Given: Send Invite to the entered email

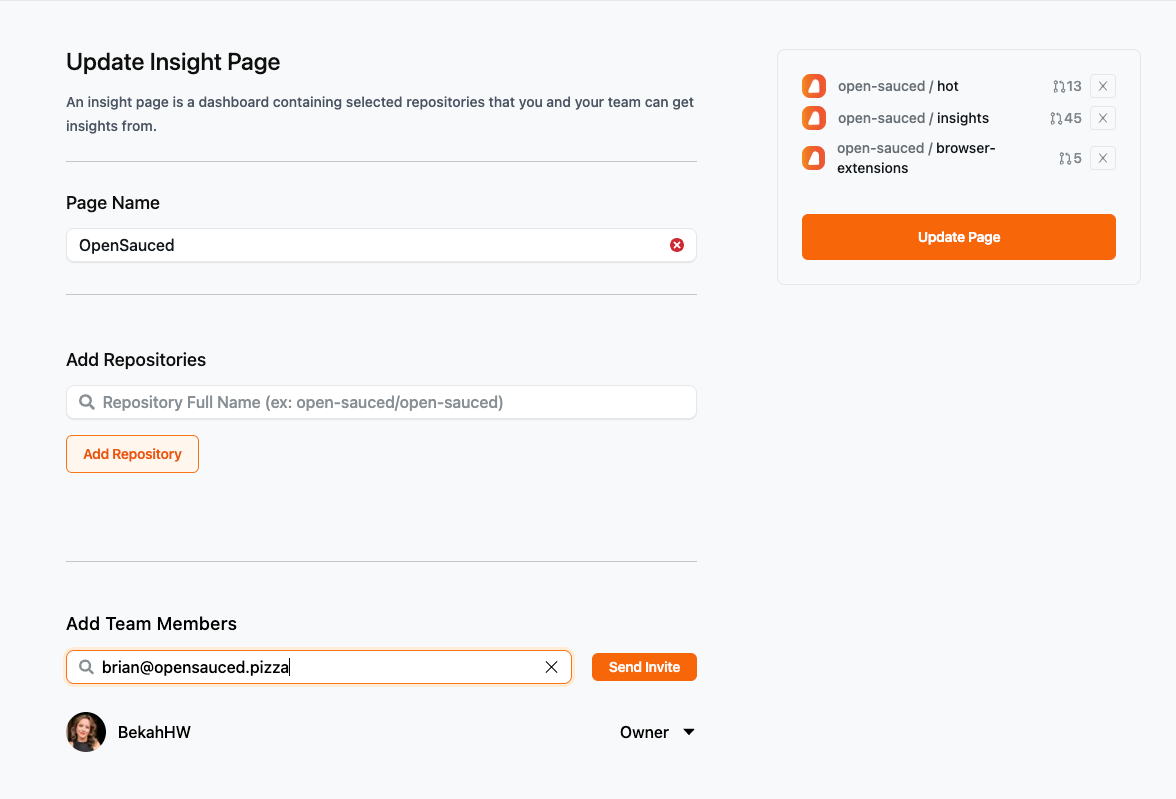Looking at the screenshot, I should click(644, 667).
